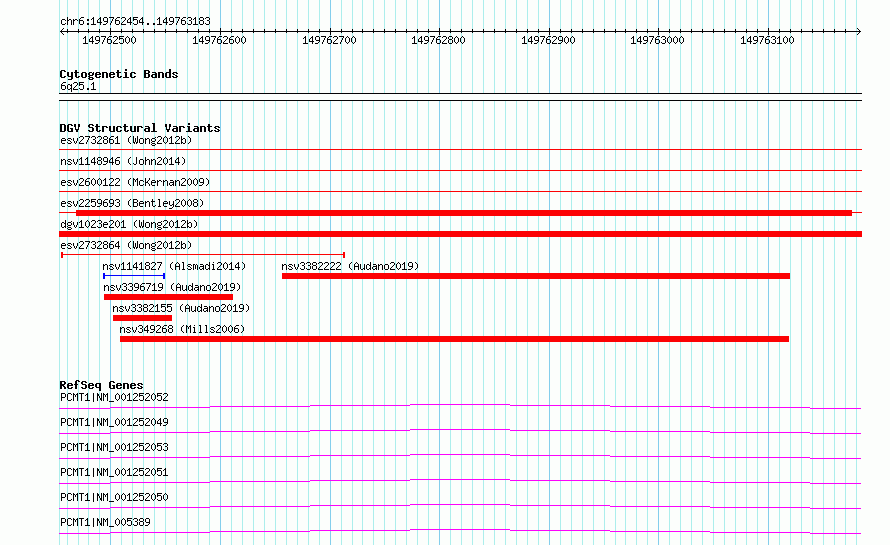The width and height of the screenshot is (890, 545).
Task: Click the esv2732861 (Wong2012b) variant label
Action: click(126, 140)
